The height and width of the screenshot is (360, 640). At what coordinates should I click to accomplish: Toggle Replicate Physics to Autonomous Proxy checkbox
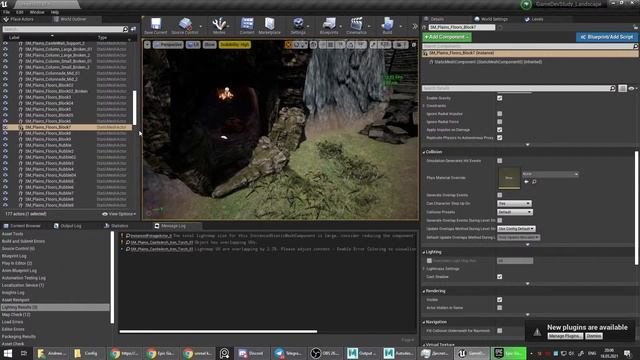pos(500,138)
